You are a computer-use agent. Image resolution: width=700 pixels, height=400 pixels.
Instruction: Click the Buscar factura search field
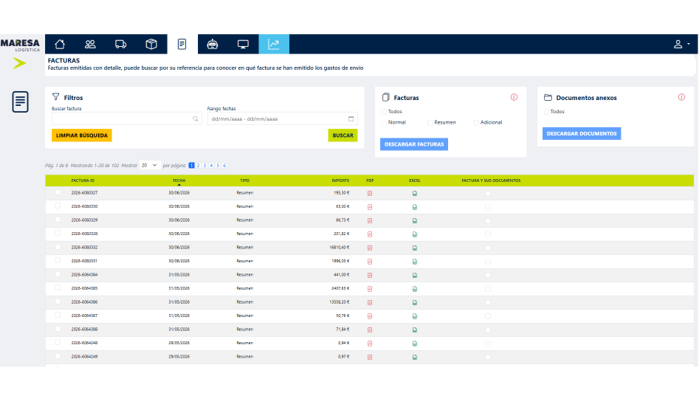pyautogui.click(x=126, y=119)
